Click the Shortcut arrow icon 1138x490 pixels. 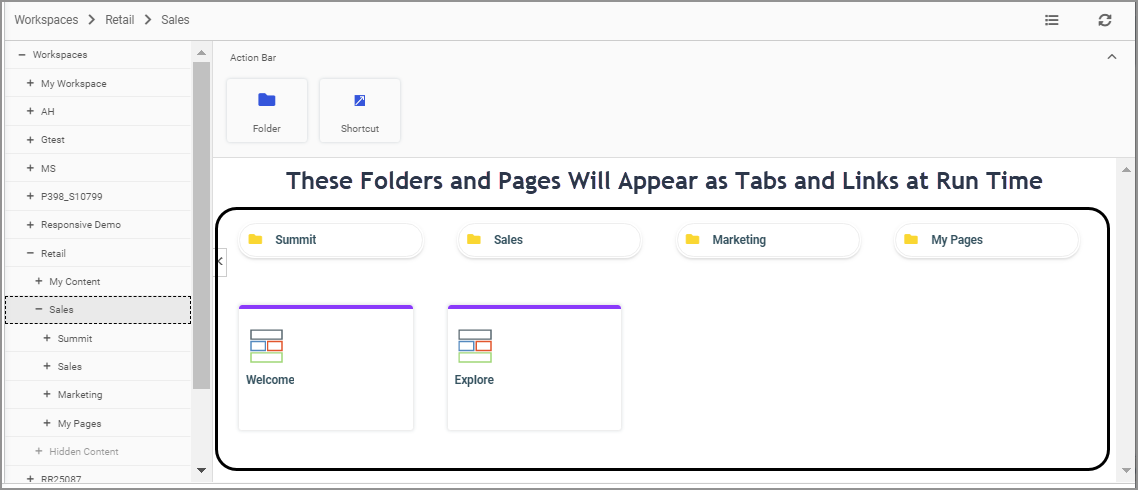tap(360, 100)
